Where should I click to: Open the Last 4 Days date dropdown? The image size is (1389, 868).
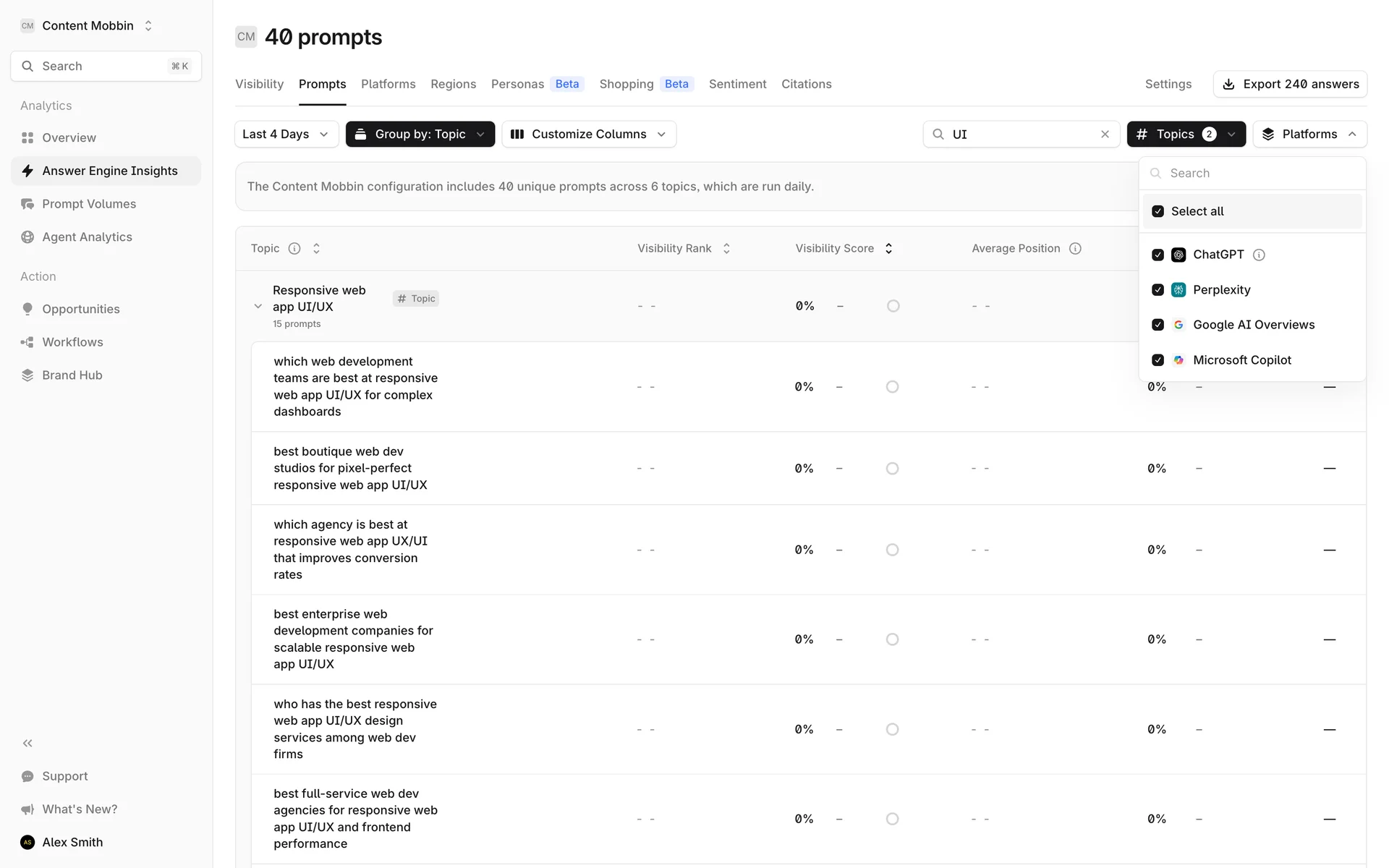pyautogui.click(x=286, y=134)
